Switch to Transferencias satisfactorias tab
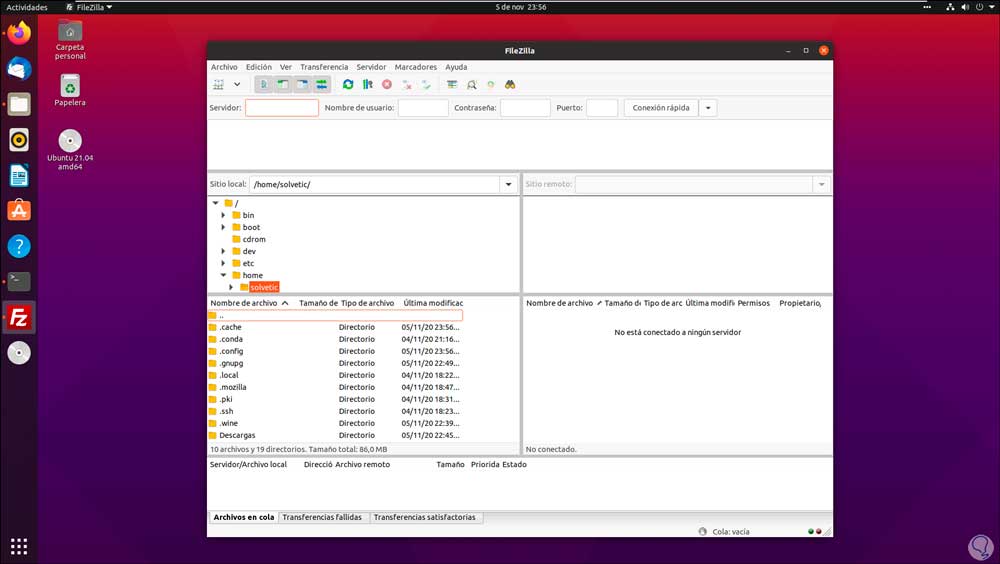The image size is (1000, 564). pyautogui.click(x=425, y=517)
